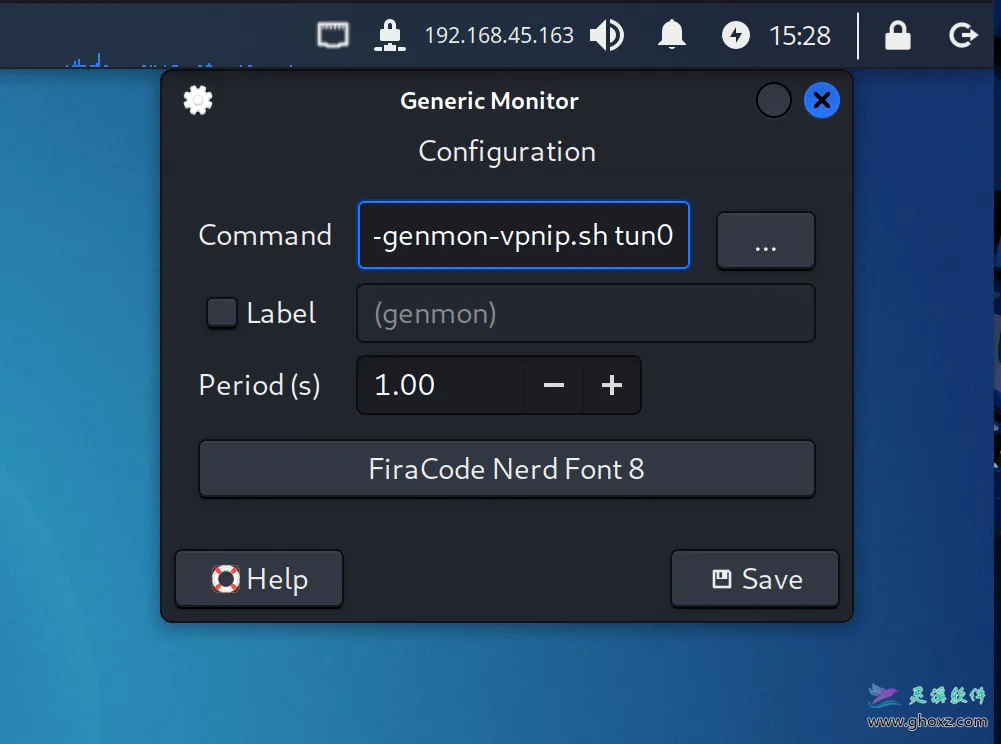Click the power indicator icon beside the clock

(x=735, y=35)
